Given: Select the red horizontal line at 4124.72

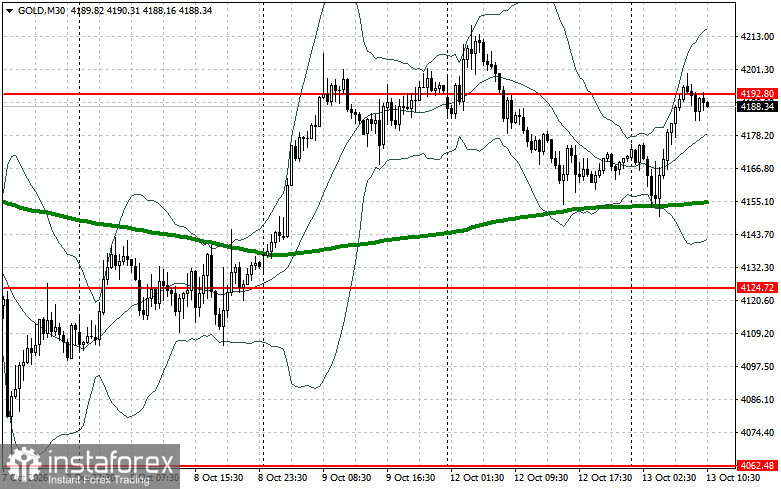Looking at the screenshot, I should [369, 287].
